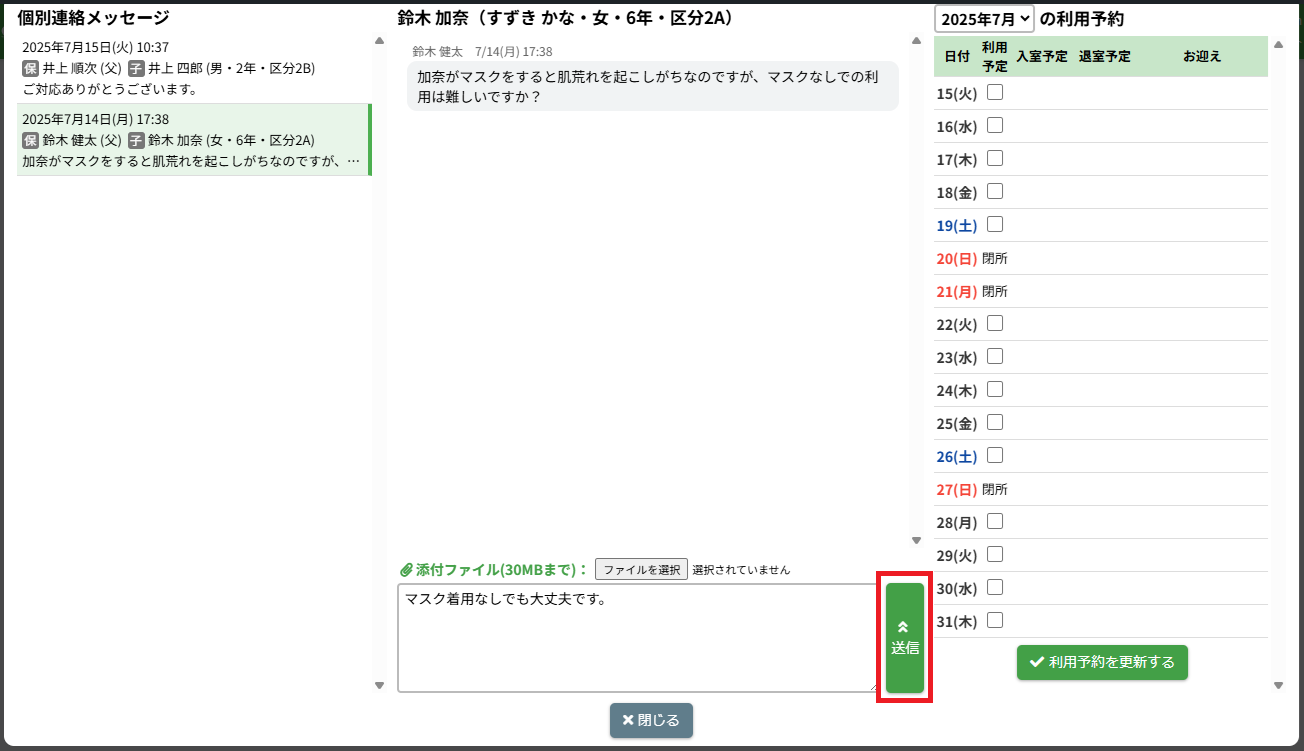Open the 2025年7月 month dropdown
Screen dimensions: 1304x751
point(984,19)
